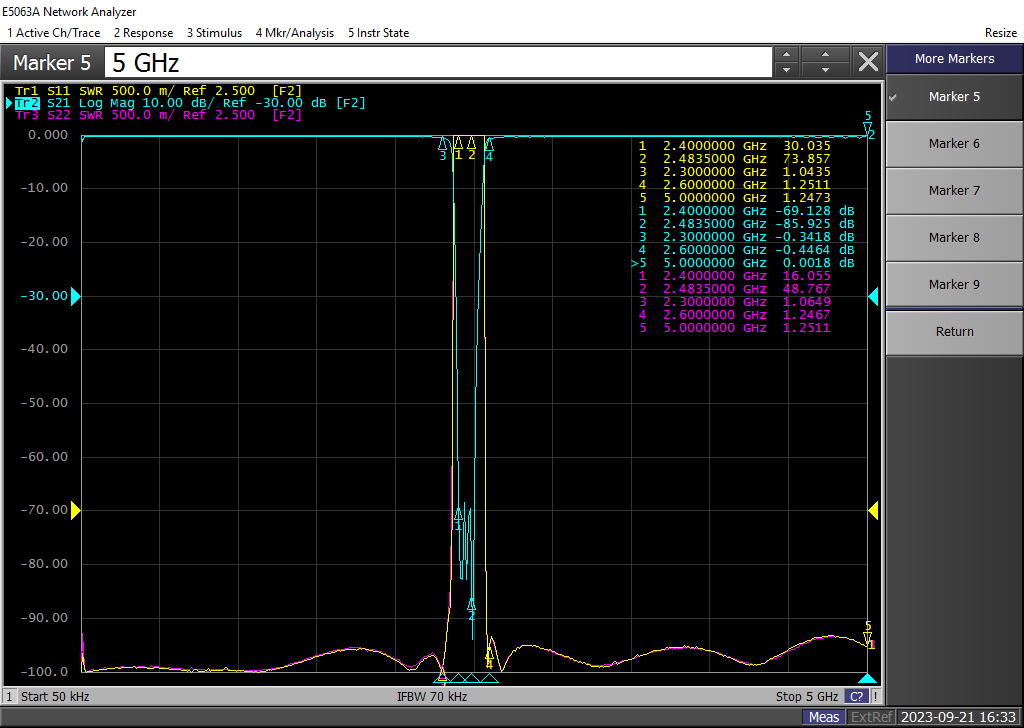This screenshot has width=1024, height=728.
Task: Open the Active Ch/Trace menu
Action: [x=53, y=33]
